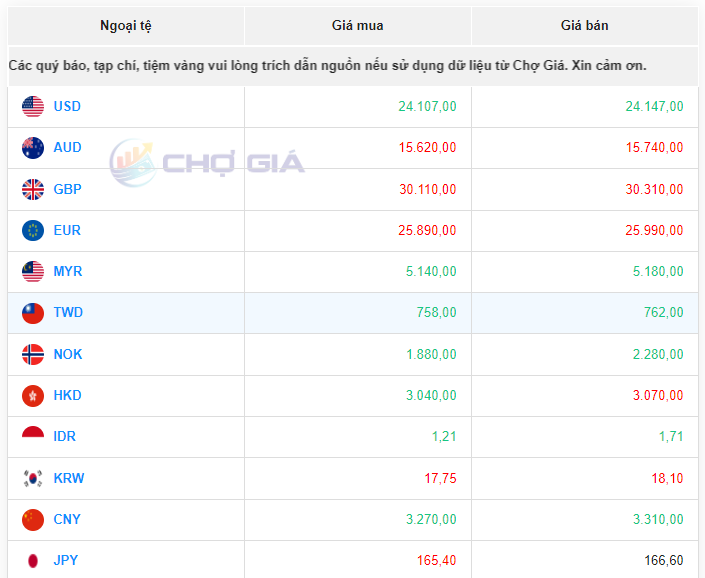The height and width of the screenshot is (578, 705).
Task: Click the South Korea flag icon
Action: 33,478
